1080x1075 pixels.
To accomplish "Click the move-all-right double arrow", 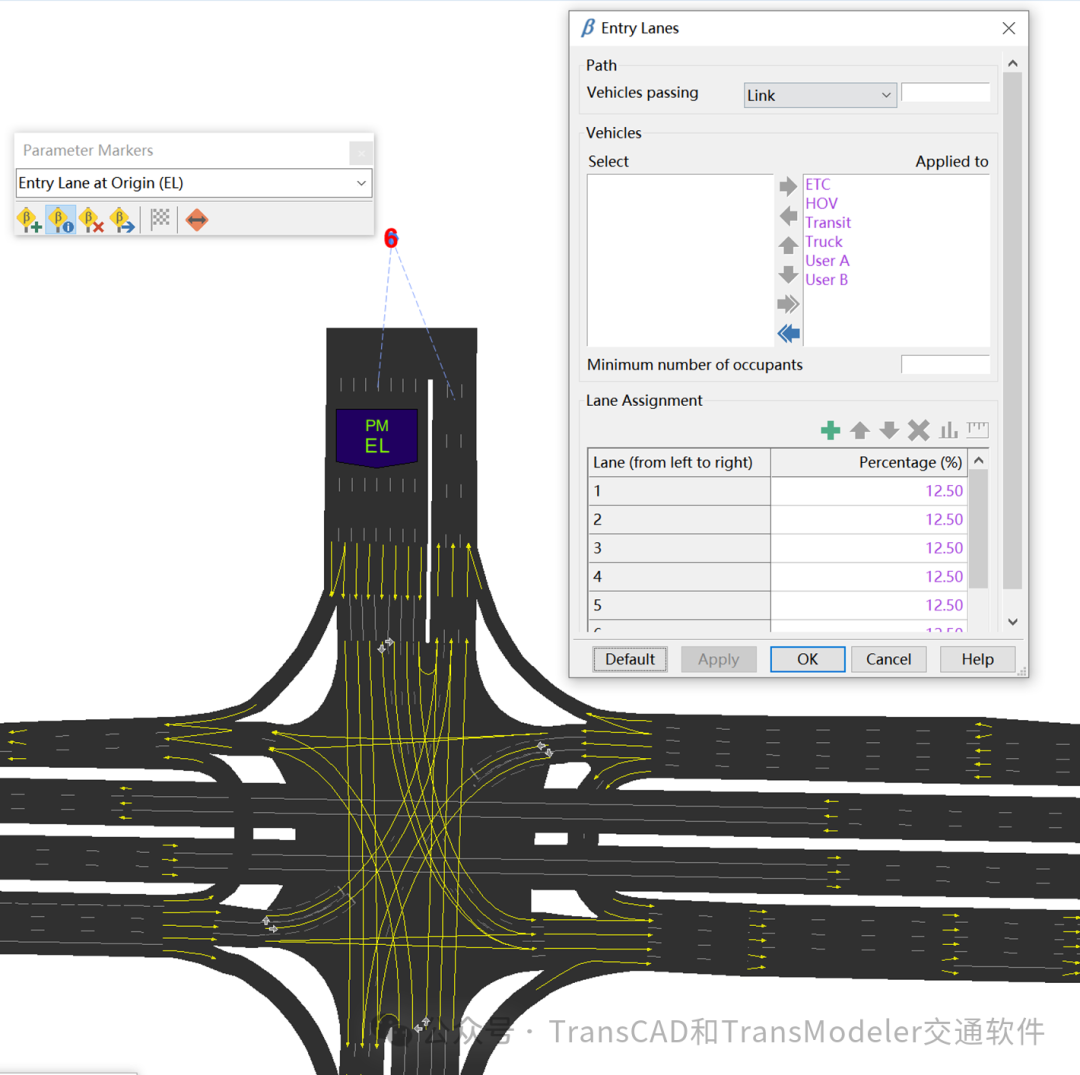I will tap(788, 304).
